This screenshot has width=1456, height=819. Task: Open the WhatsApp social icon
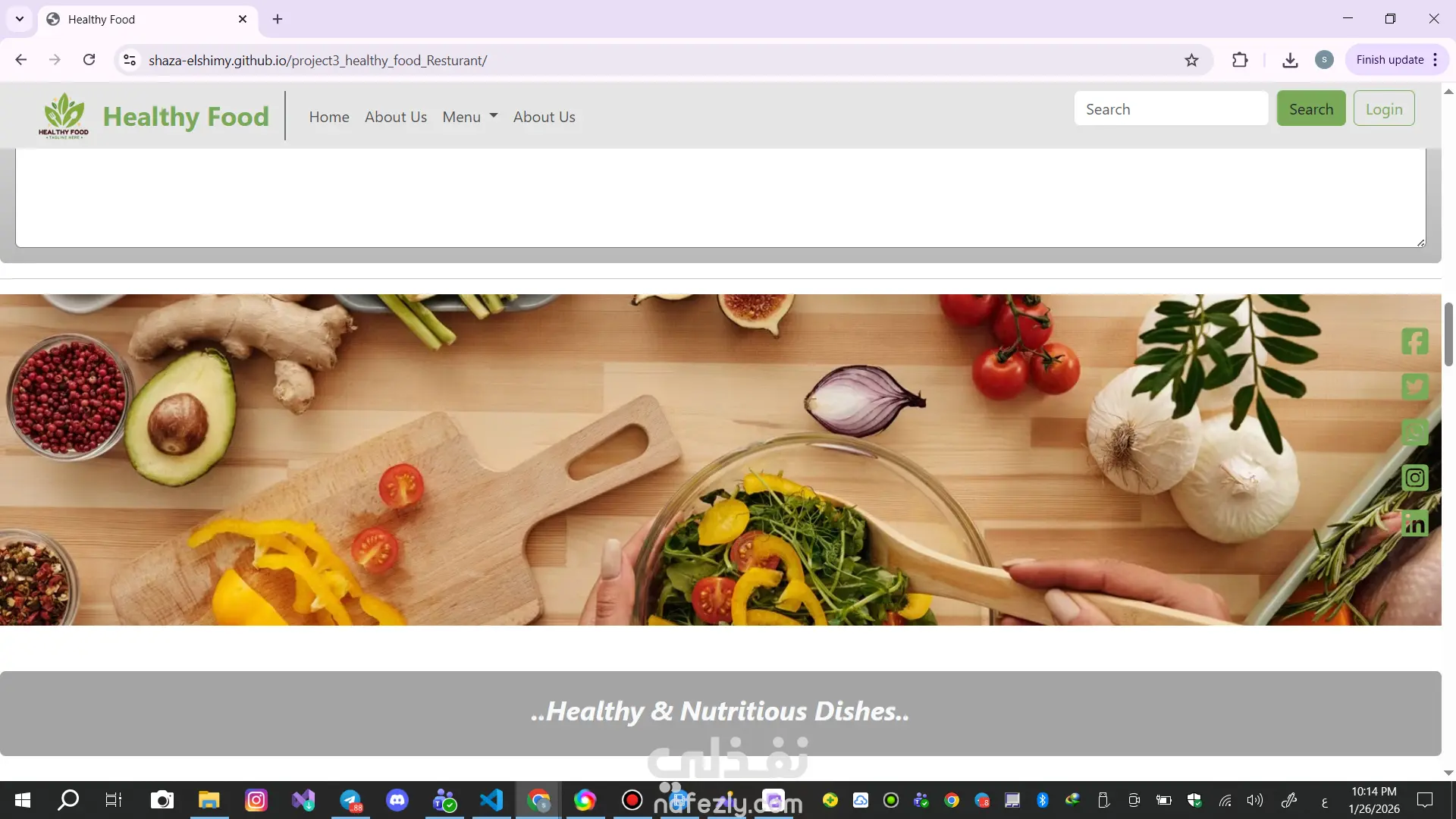(x=1414, y=432)
